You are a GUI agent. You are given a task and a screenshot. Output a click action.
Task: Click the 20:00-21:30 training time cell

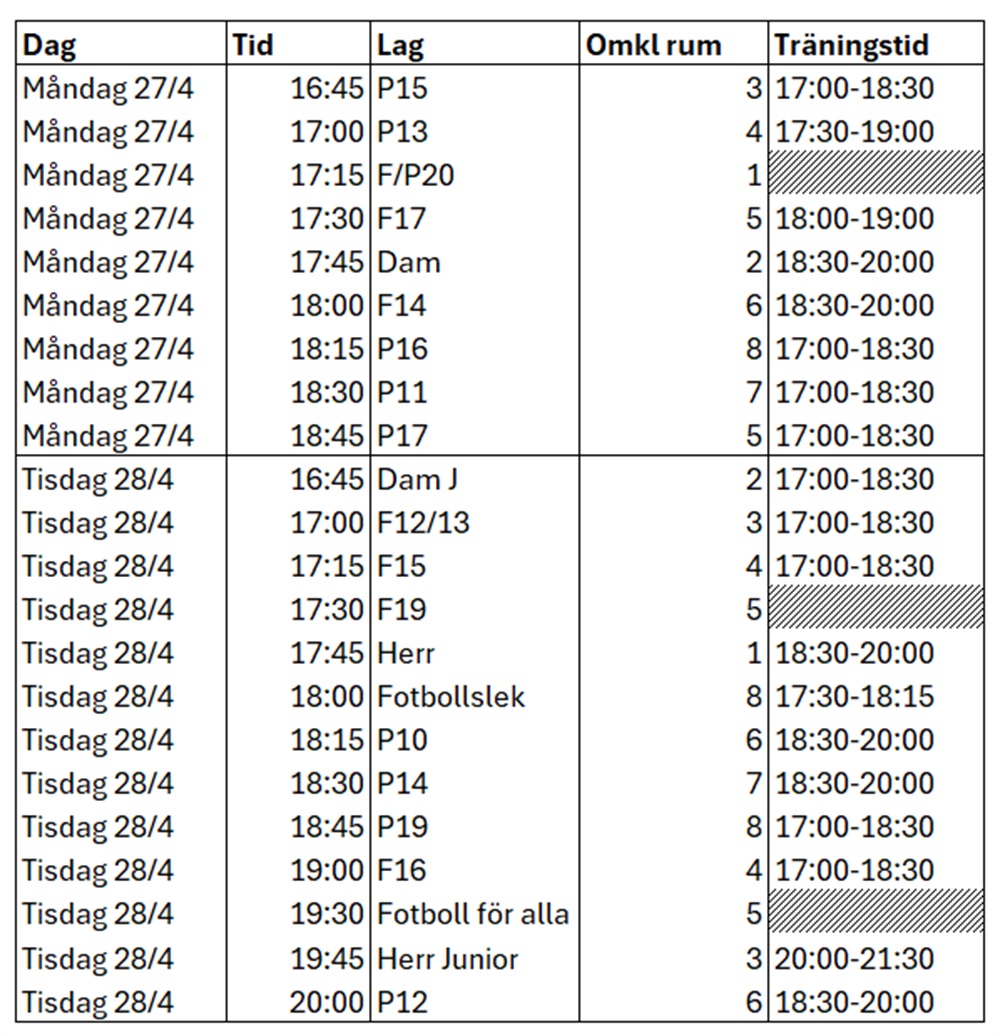click(855, 958)
